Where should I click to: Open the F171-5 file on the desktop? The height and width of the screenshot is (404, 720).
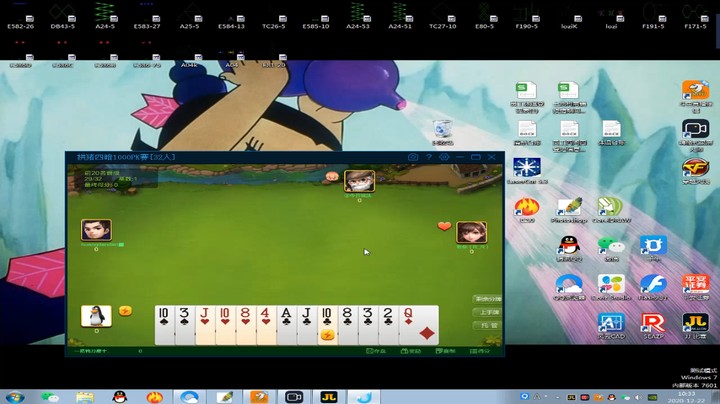click(695, 16)
